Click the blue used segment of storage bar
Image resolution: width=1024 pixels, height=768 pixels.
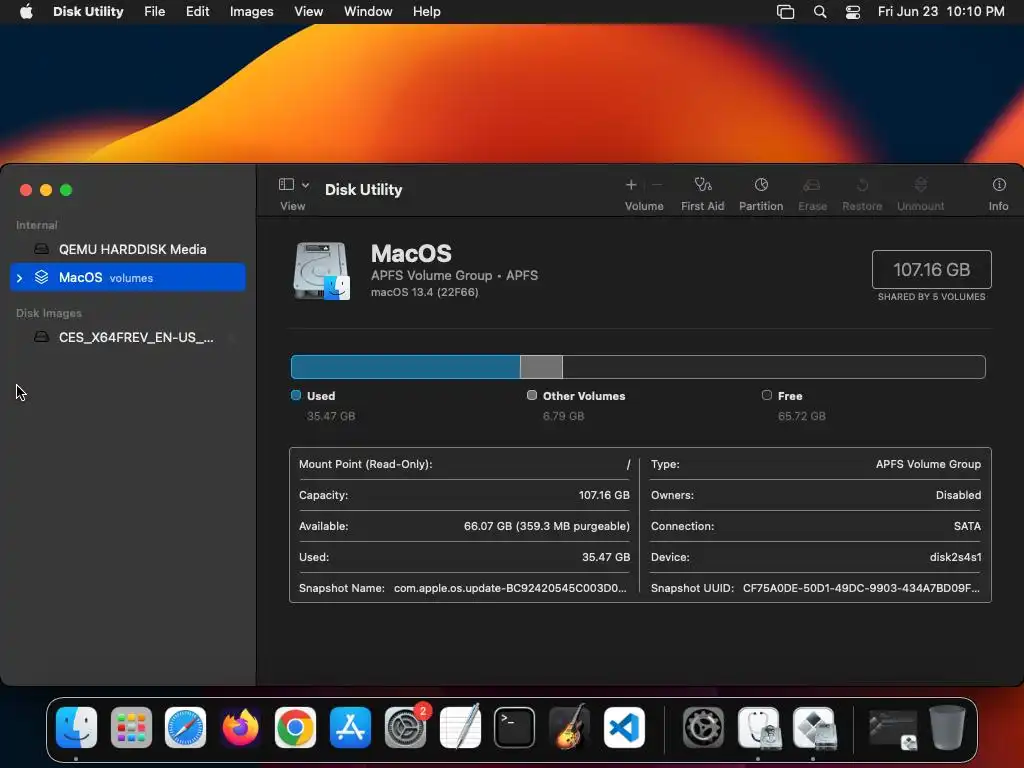406,367
